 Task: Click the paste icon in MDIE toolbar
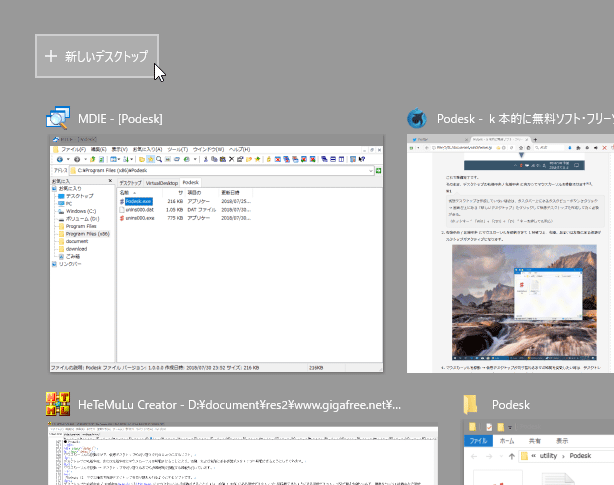tap(223, 159)
